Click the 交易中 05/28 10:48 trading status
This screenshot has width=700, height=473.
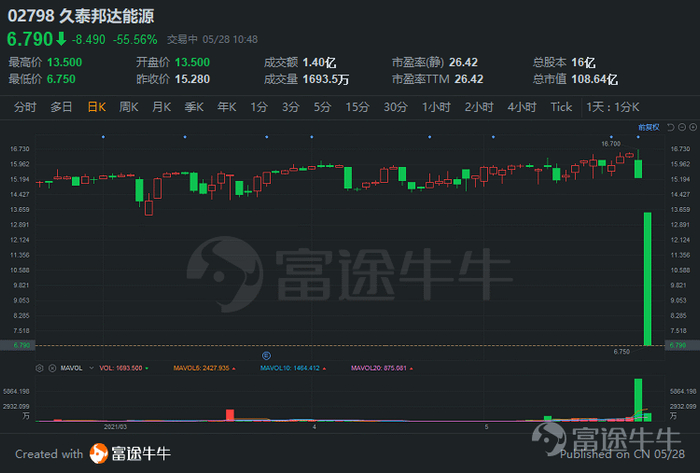pyautogui.click(x=212, y=40)
